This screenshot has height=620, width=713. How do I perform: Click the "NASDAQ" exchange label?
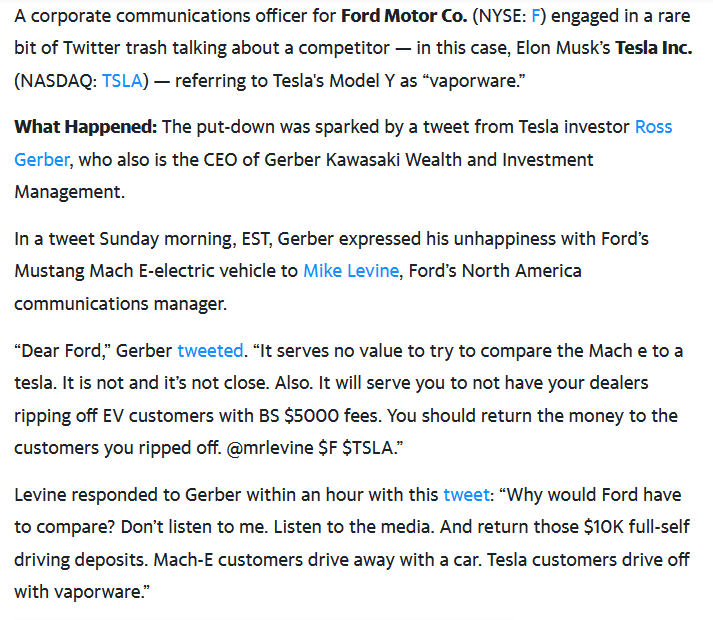pyautogui.click(x=56, y=81)
